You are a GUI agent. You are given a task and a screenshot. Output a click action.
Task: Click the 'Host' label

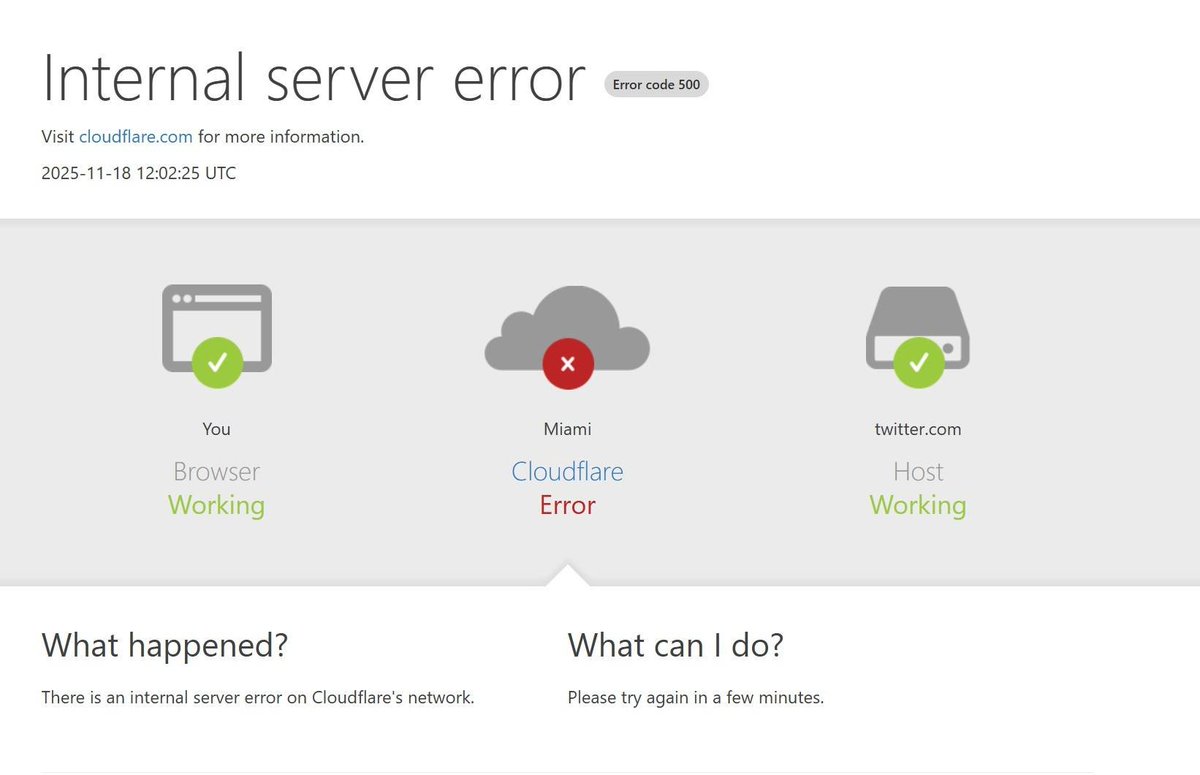click(x=918, y=471)
